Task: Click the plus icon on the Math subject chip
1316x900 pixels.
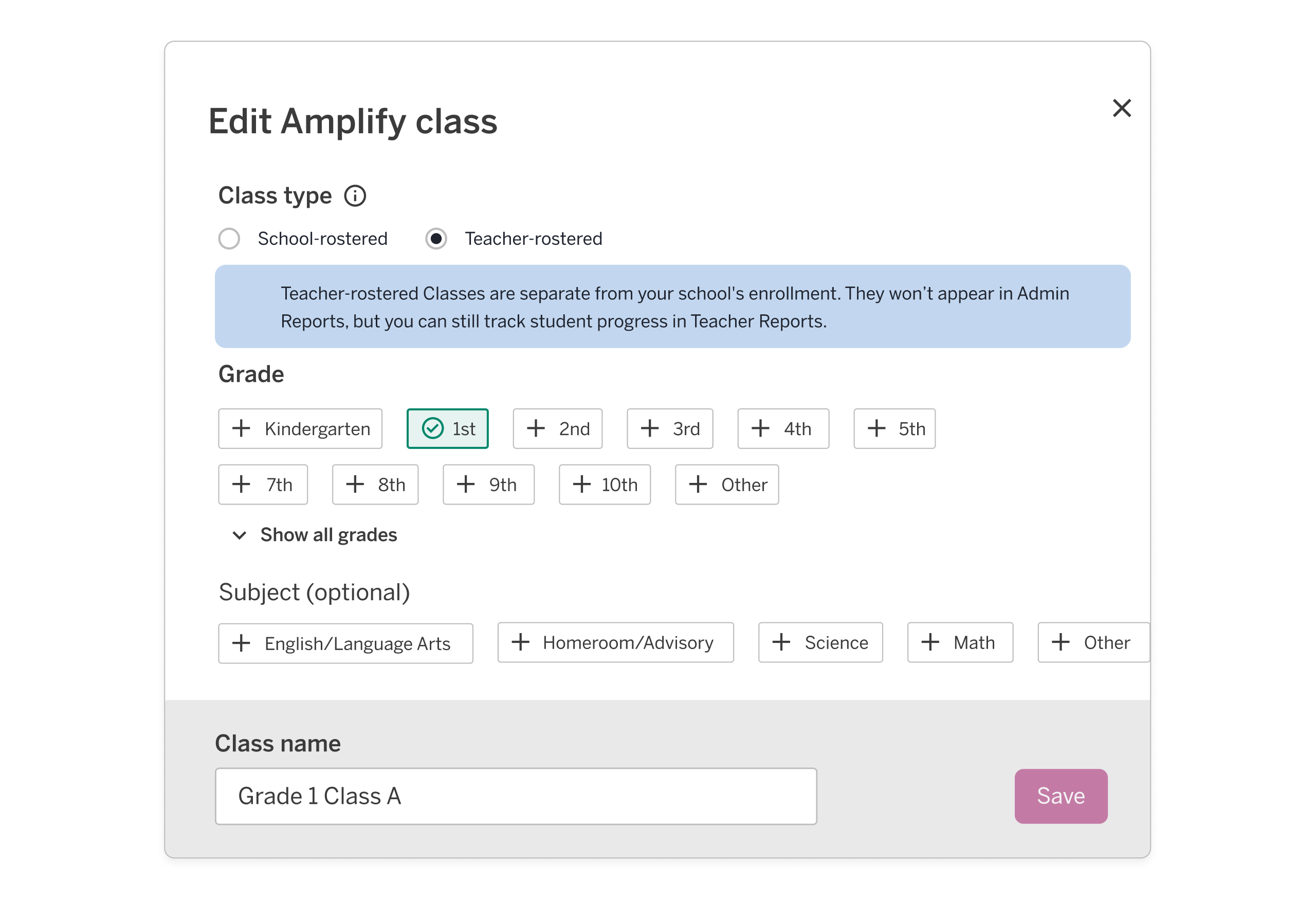Action: (930, 642)
